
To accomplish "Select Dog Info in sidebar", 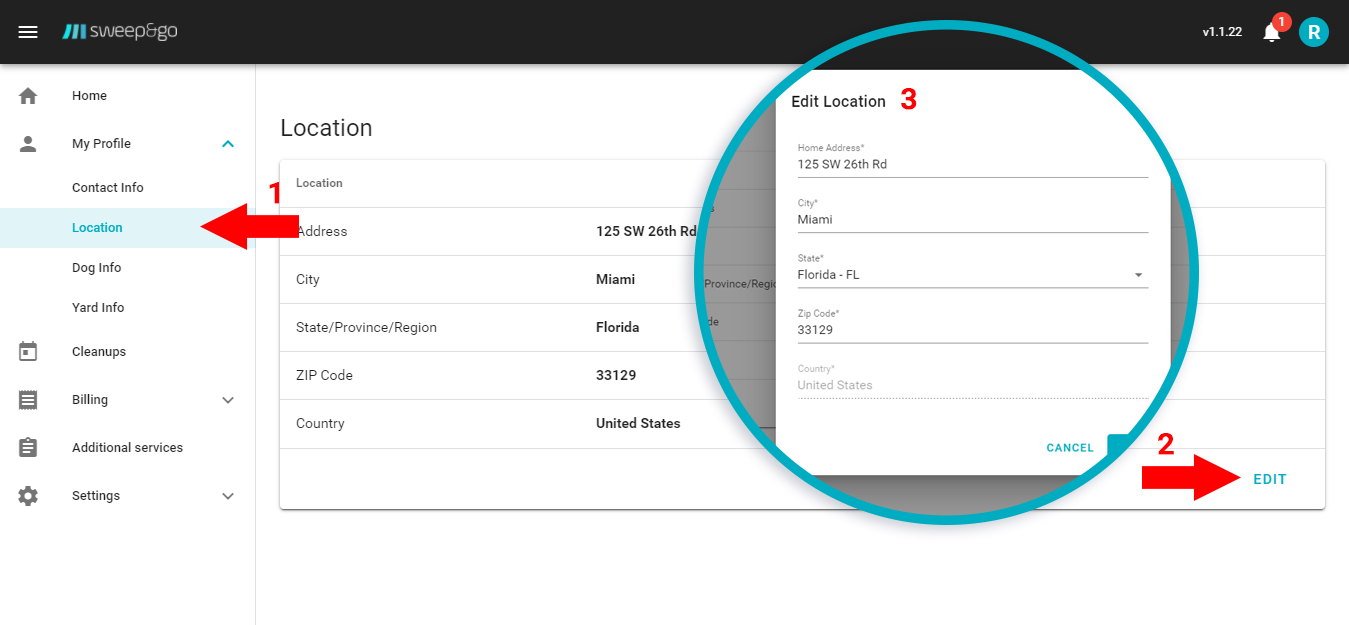I will coord(97,268).
